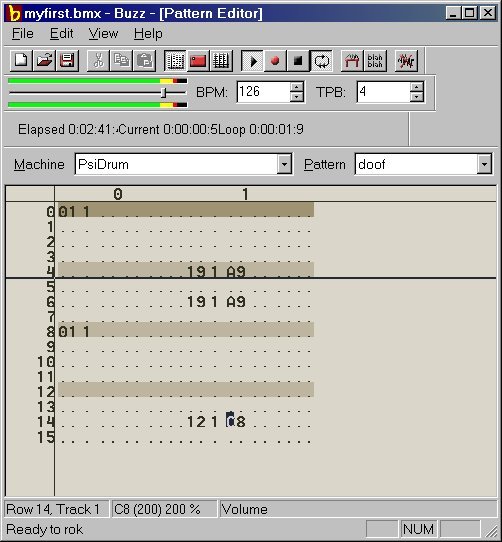This screenshot has width=502, height=542.
Task: Adjust the master volume slider handle
Action: click(164, 92)
